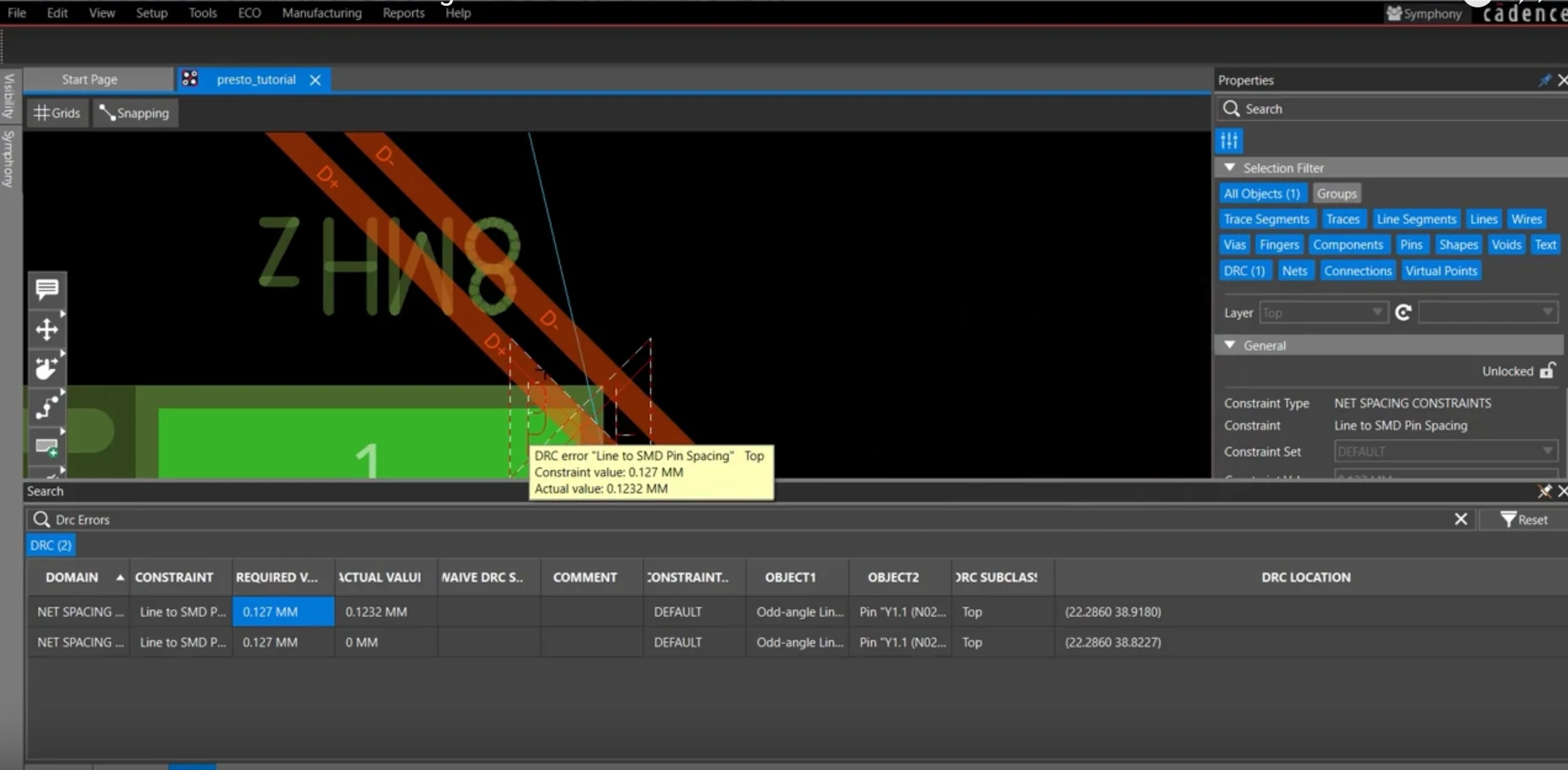Toggle the Vias filter
Viewport: 1568px width, 770px height.
(1235, 245)
